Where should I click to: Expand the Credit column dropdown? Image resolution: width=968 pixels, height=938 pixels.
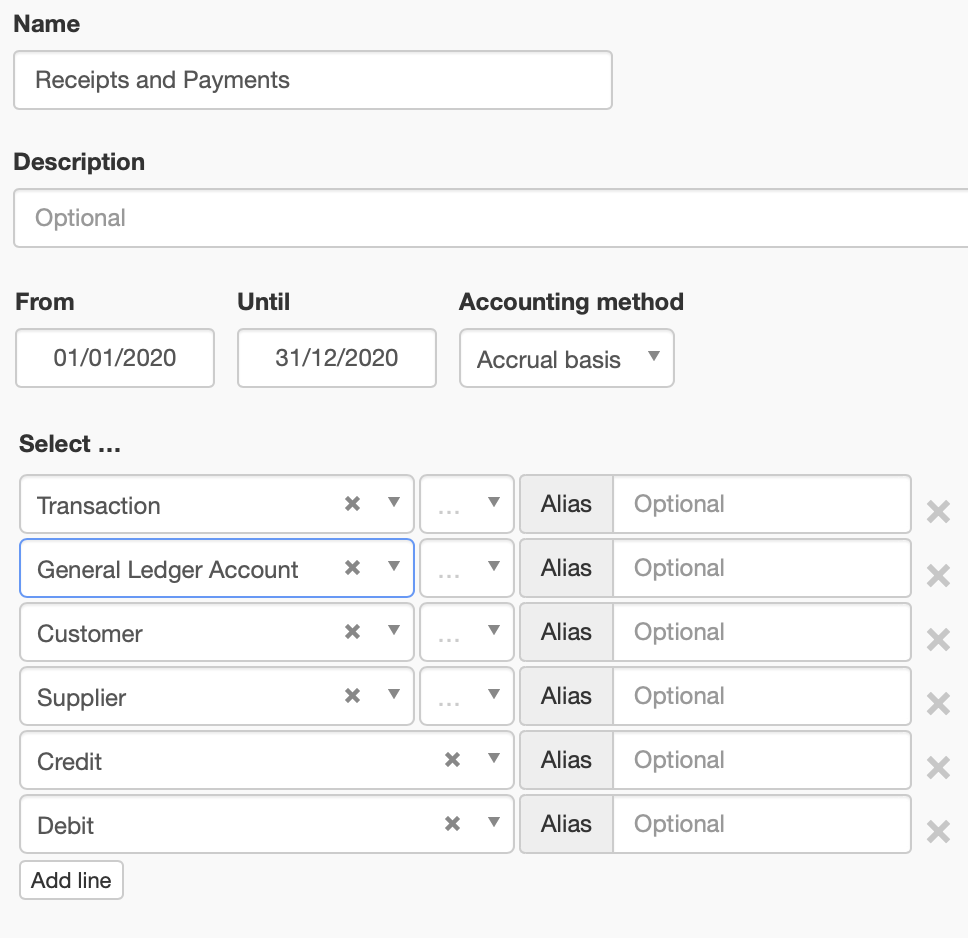pos(494,759)
